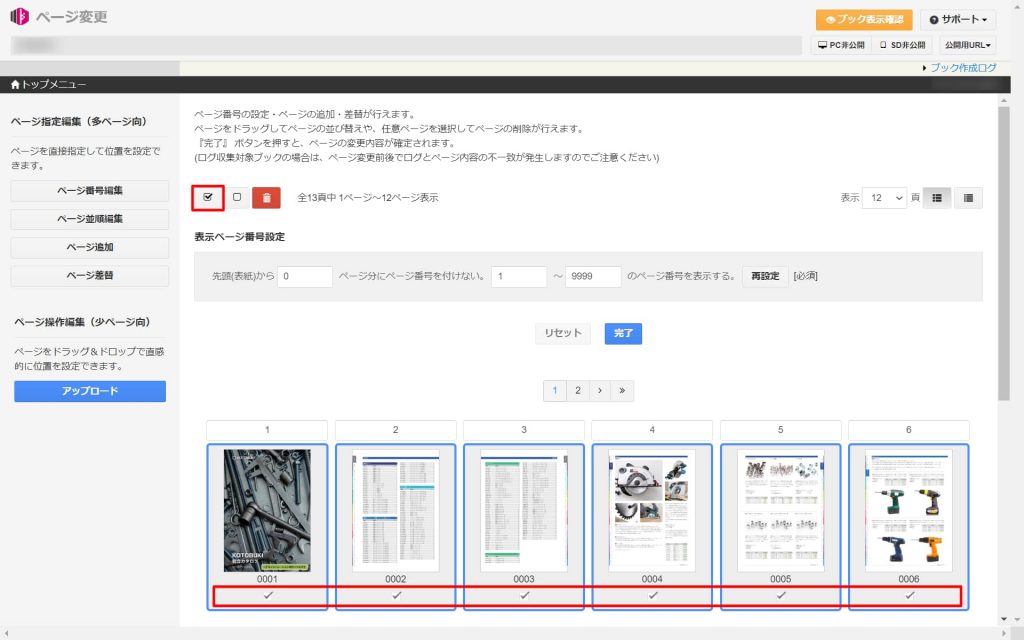
Task: Click the deselect-all empty box icon
Action: click(x=237, y=197)
